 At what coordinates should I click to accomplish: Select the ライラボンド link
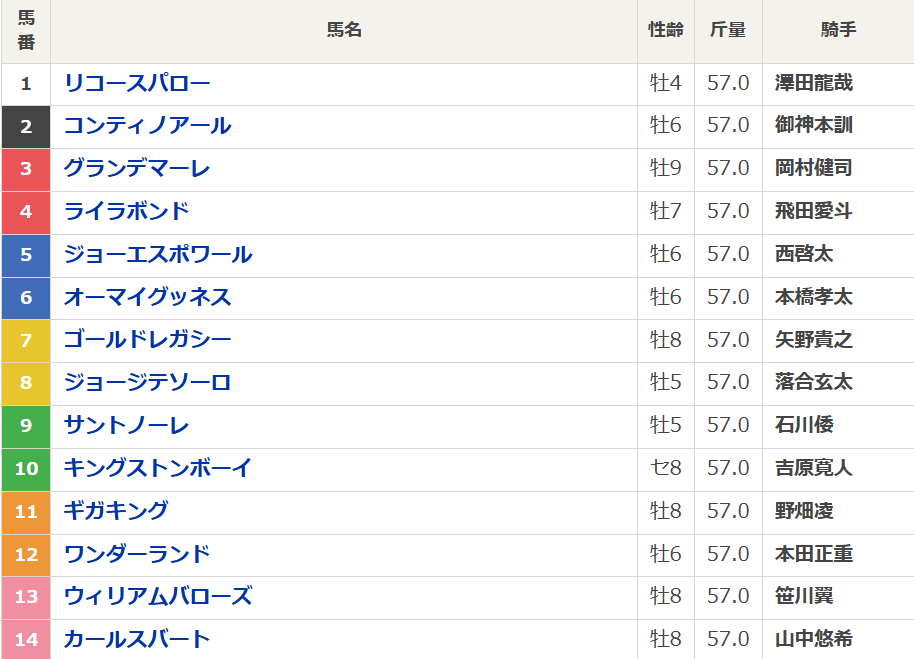(x=126, y=212)
